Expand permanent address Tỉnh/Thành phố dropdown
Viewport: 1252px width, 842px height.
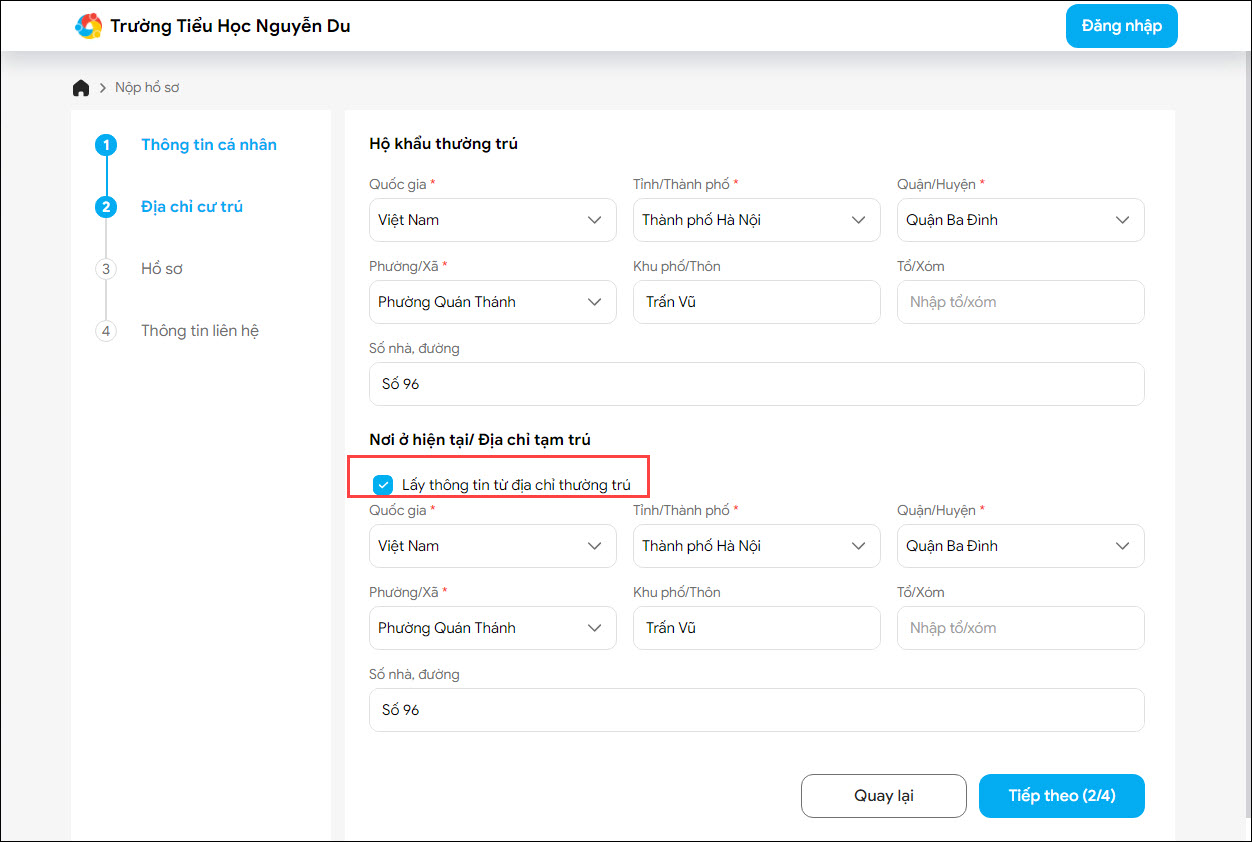pyautogui.click(x=756, y=220)
